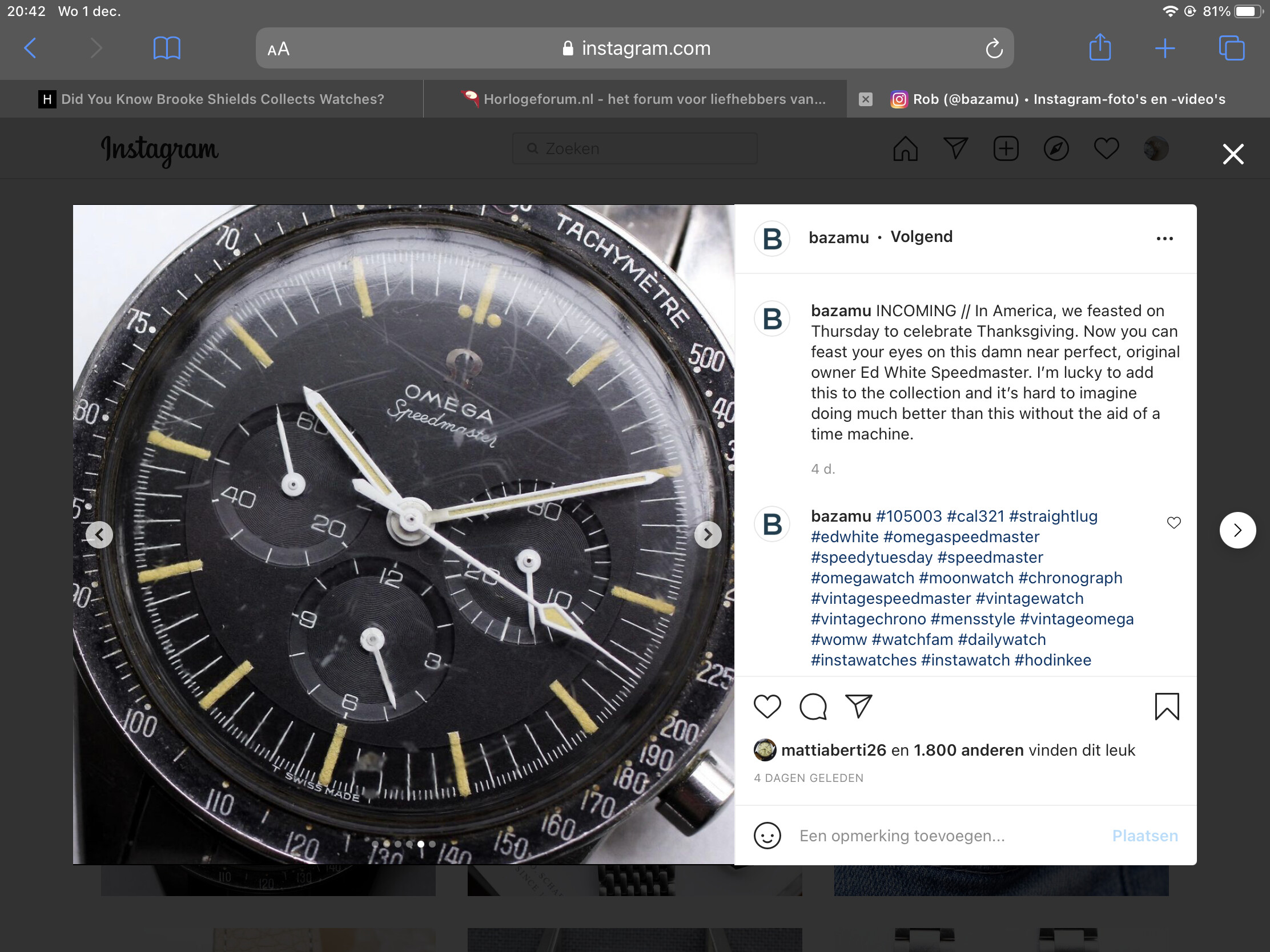1270x952 pixels.
Task: Show the next photo in the carousel
Action: pos(708,535)
